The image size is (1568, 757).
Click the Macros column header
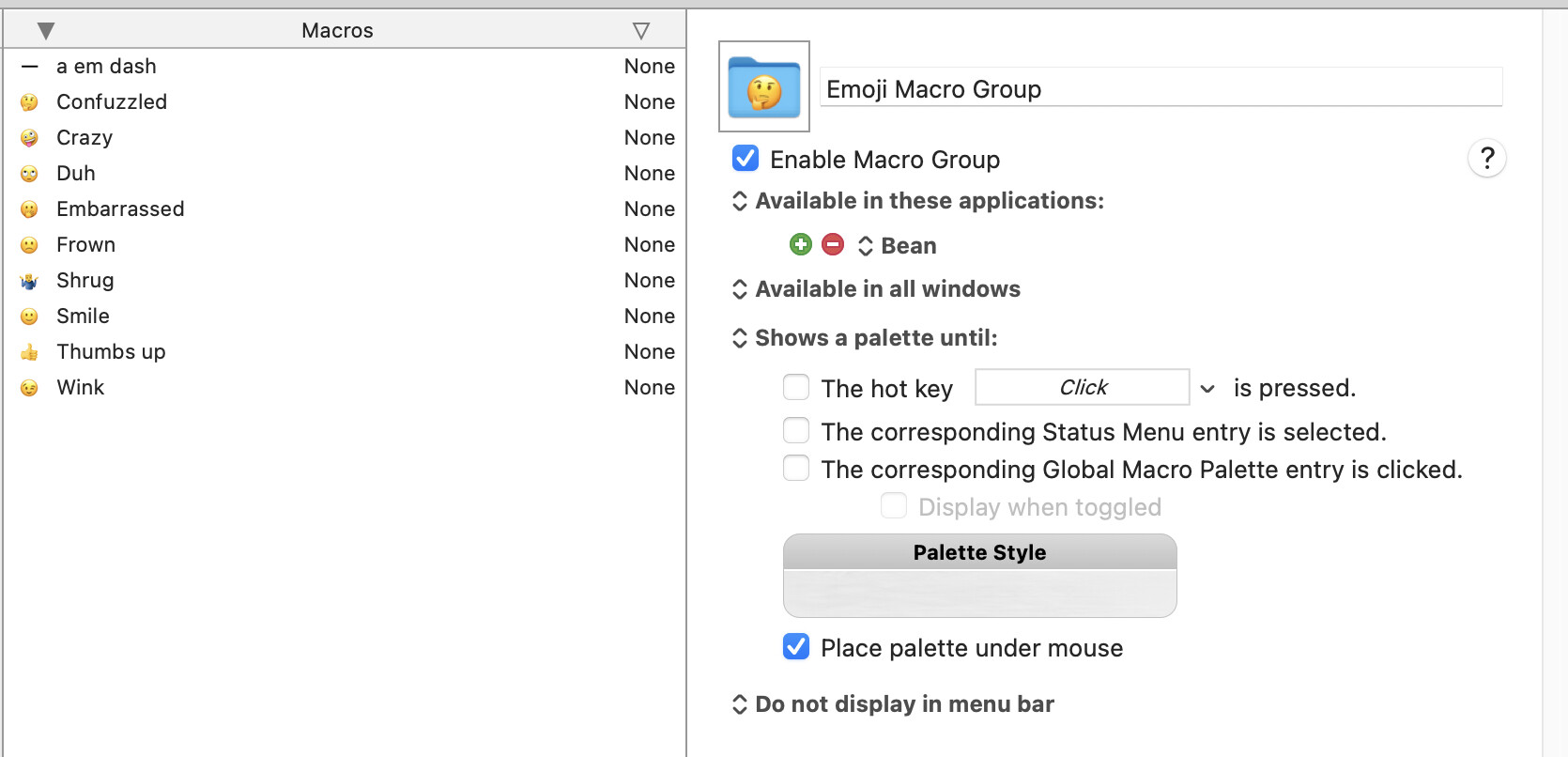coord(337,31)
